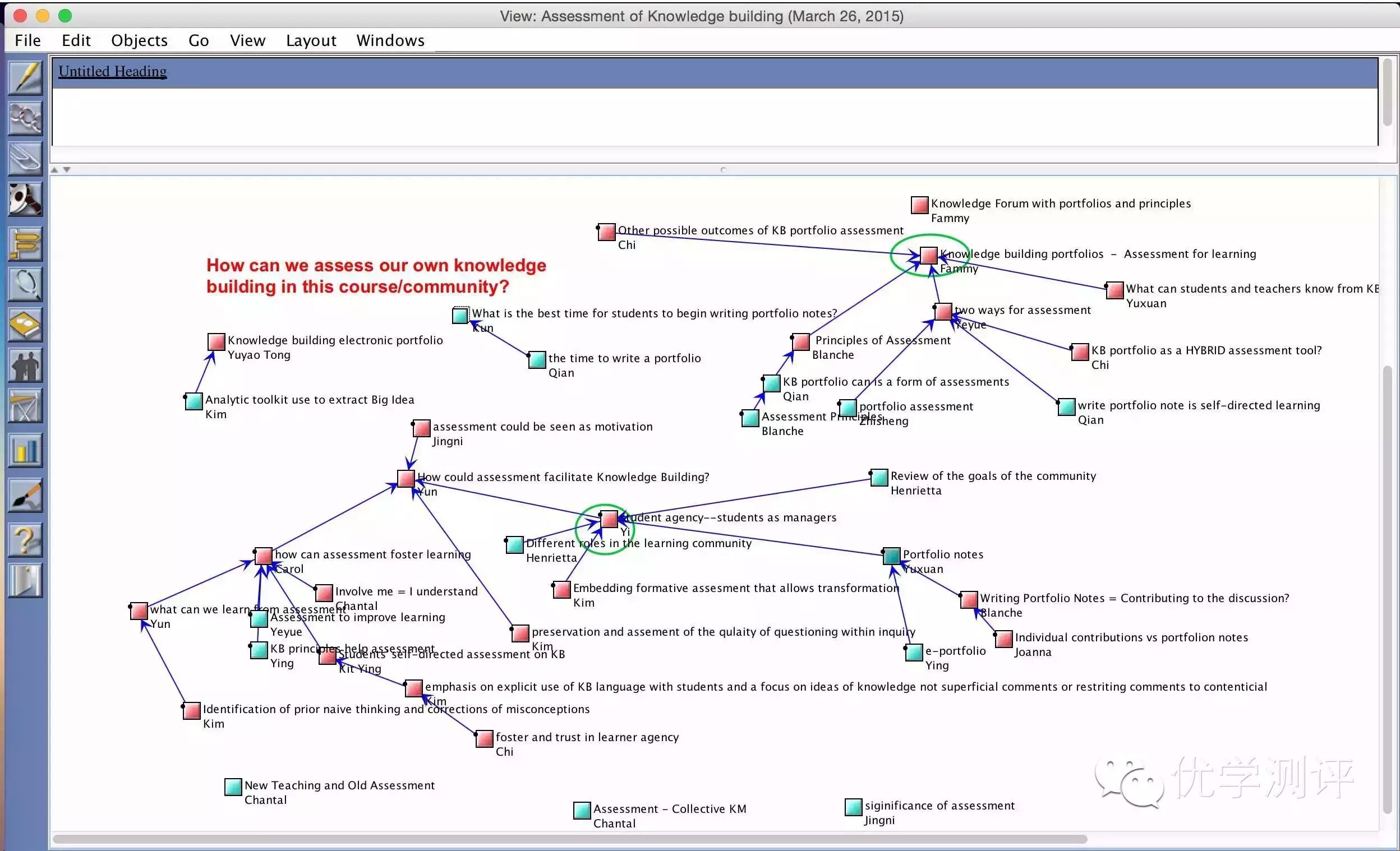Open the Objects menu
This screenshot has width=1400, height=851.
[139, 40]
